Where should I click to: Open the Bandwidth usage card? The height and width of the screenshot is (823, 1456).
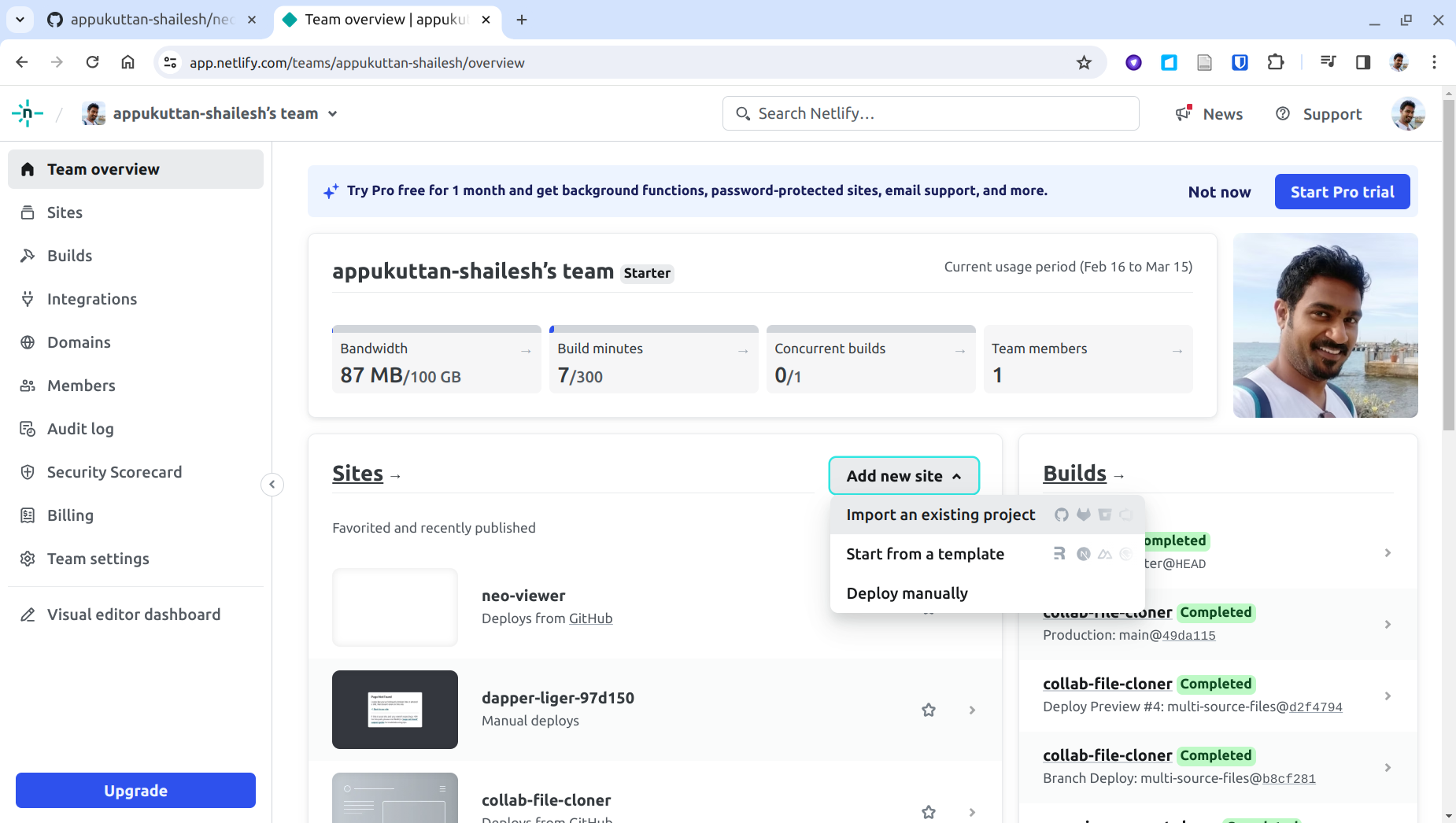pos(436,360)
